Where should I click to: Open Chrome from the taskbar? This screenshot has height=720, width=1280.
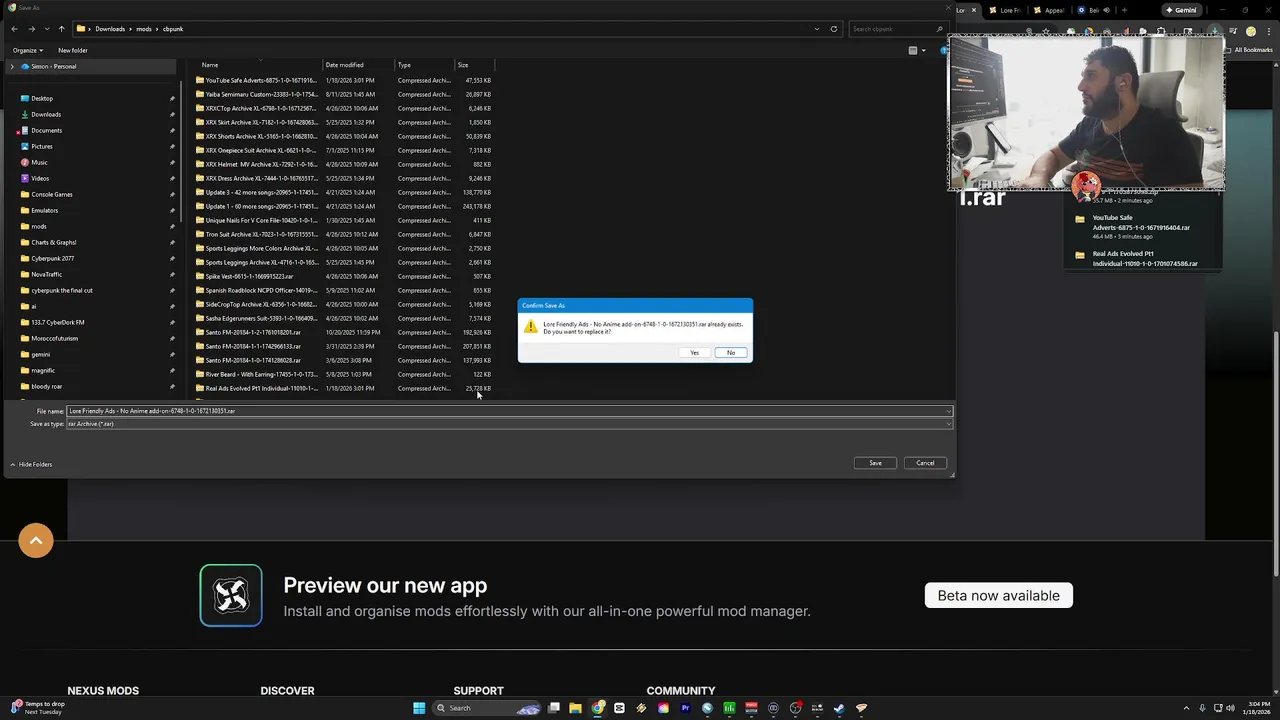(597, 708)
